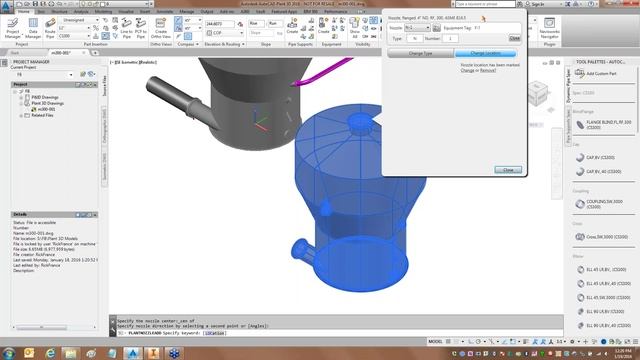Toggle the grid display in status bar
Viewport: 640px width, 360px height.
pyautogui.click(x=449, y=341)
